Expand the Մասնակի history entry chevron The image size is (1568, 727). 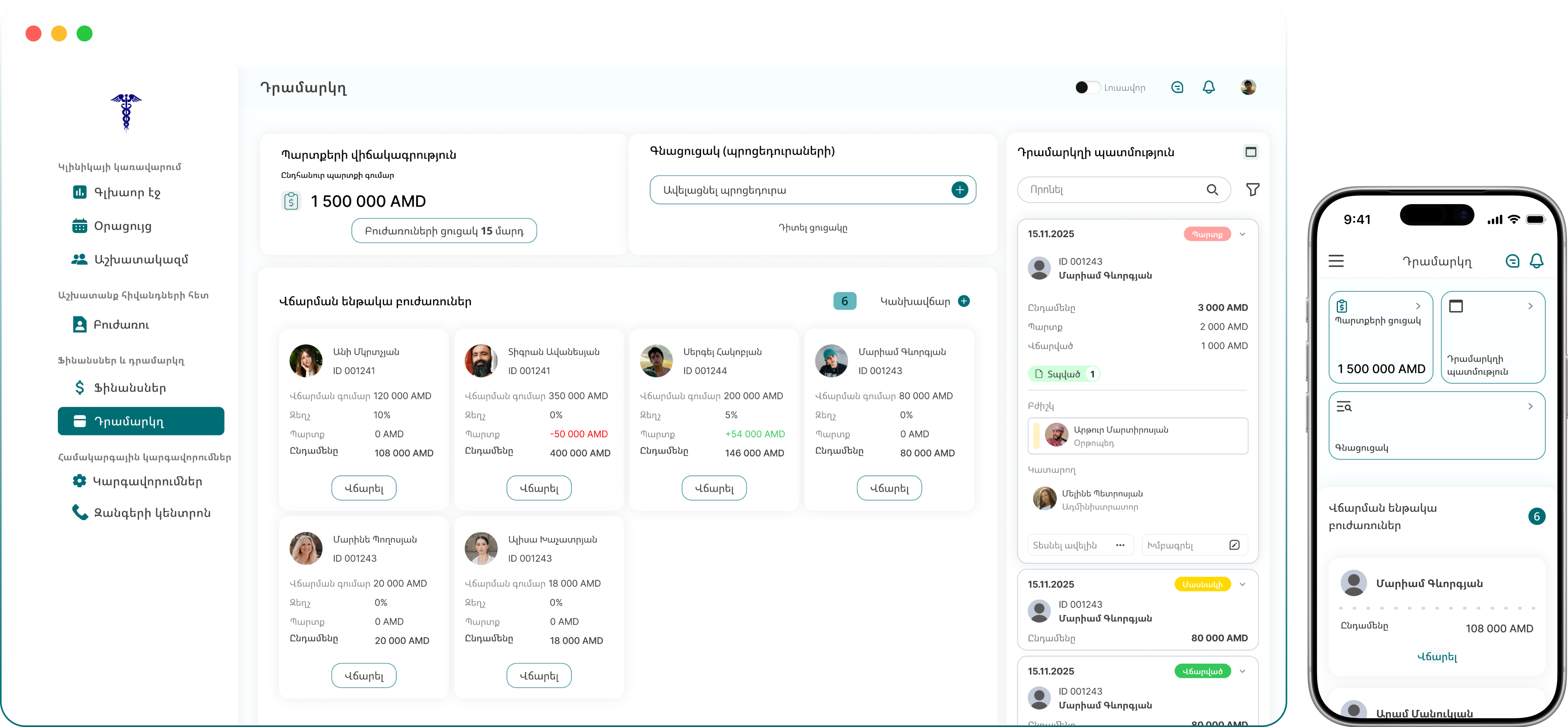click(x=1242, y=585)
